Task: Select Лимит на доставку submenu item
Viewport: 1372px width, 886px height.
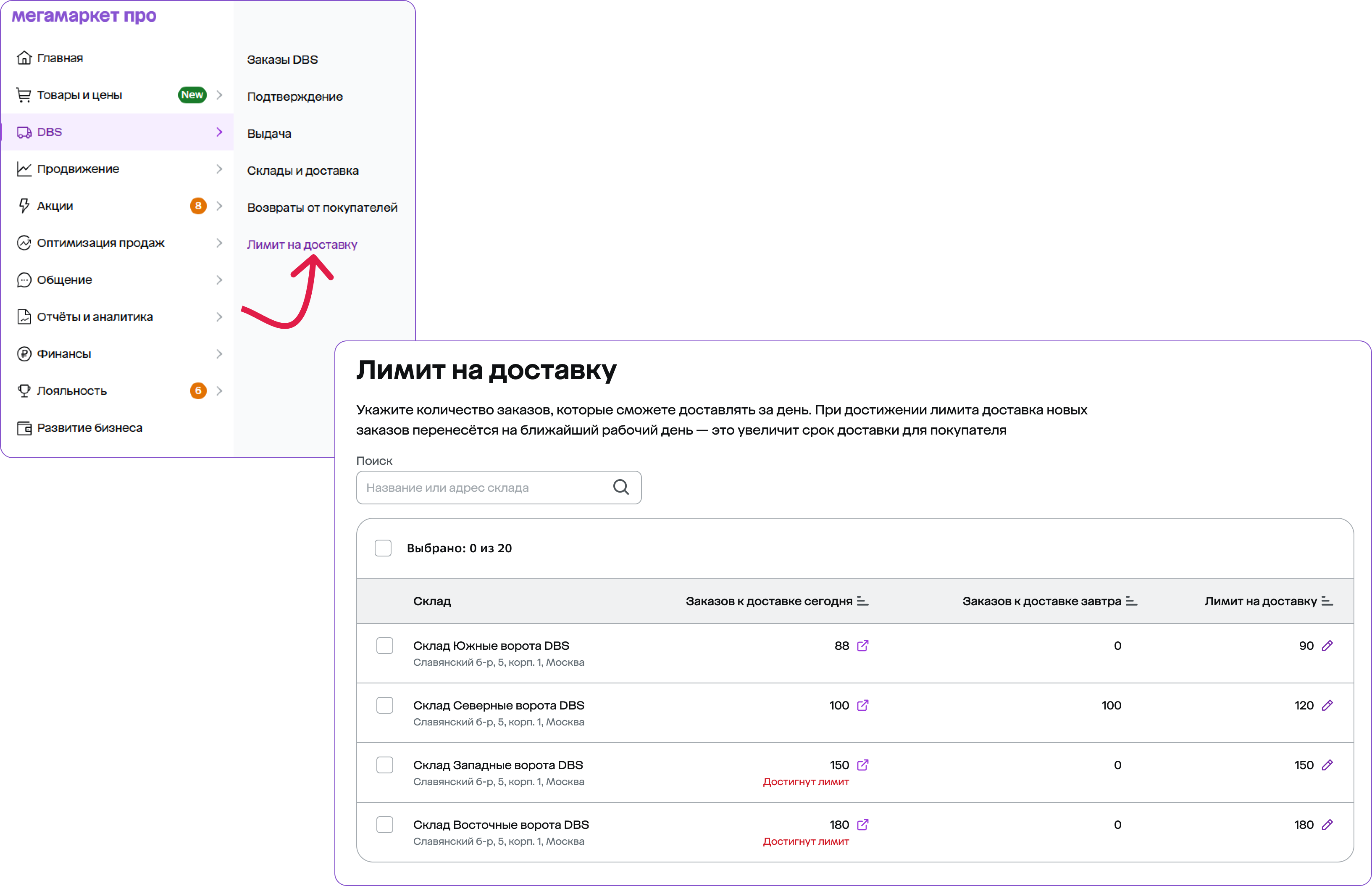Action: 302,245
